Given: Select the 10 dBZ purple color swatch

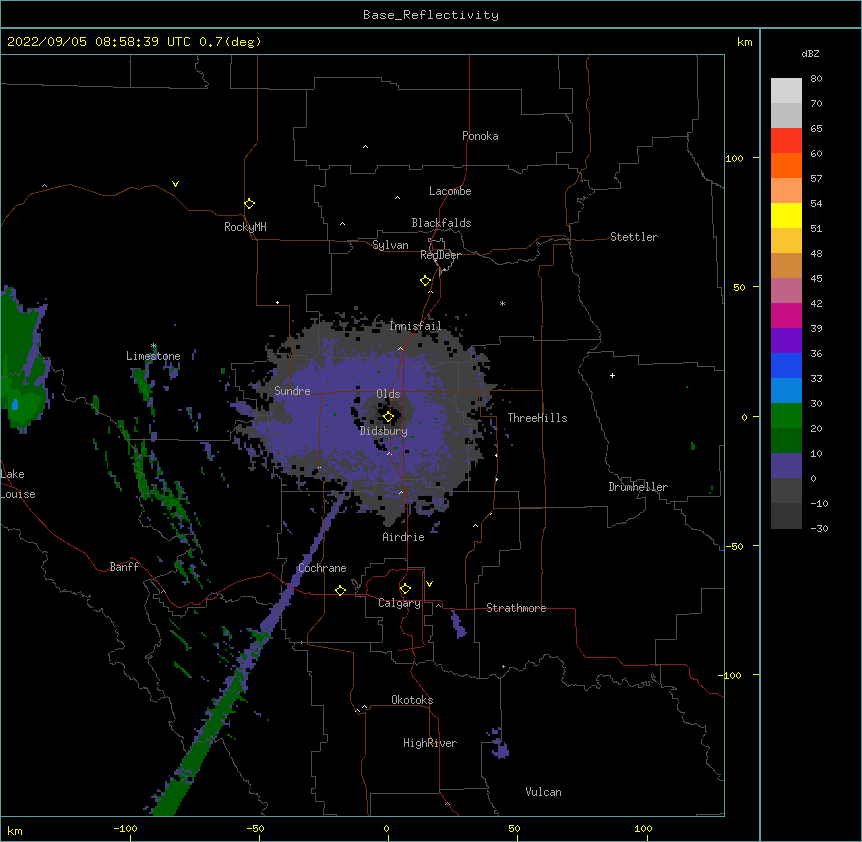Looking at the screenshot, I should point(786,466).
